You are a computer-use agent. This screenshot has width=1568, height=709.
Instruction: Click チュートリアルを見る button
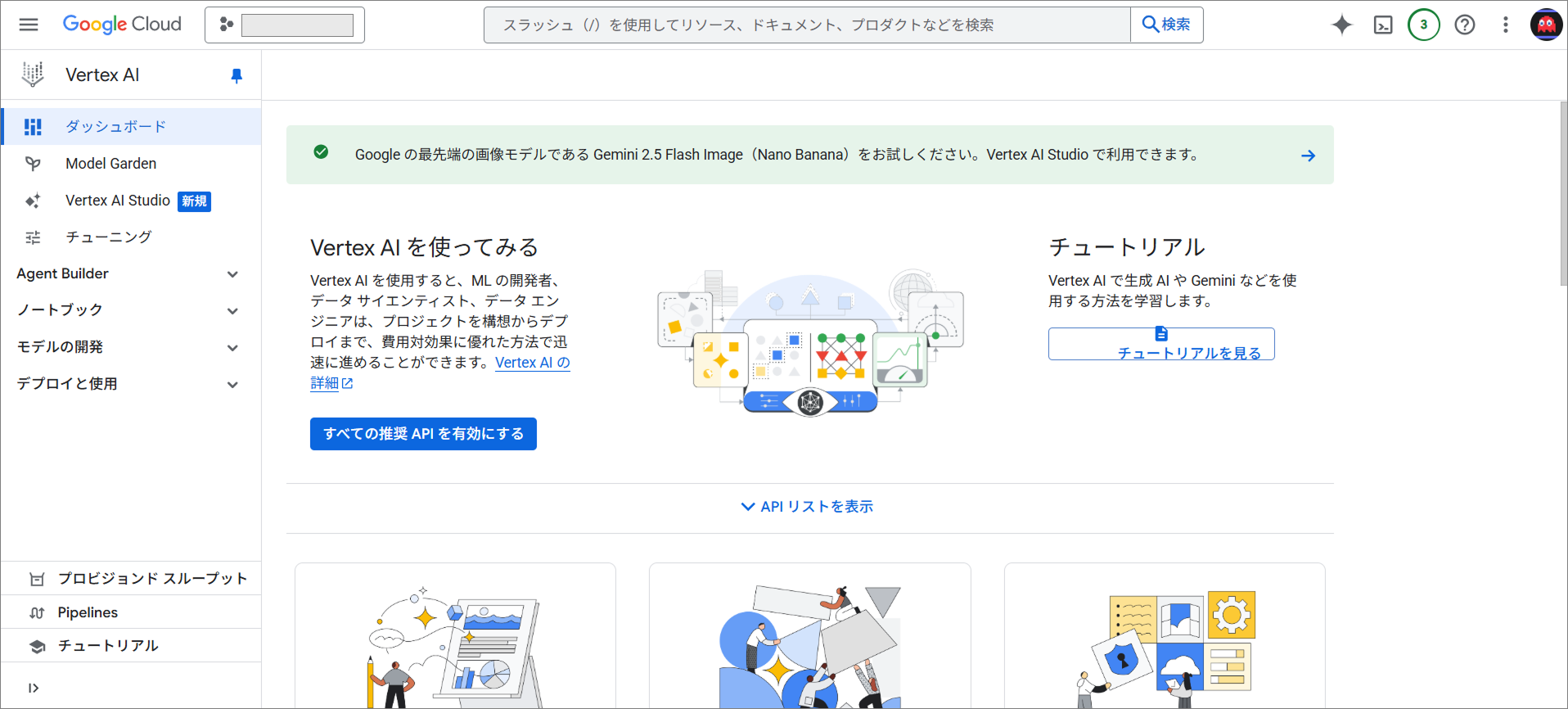pyautogui.click(x=1161, y=344)
